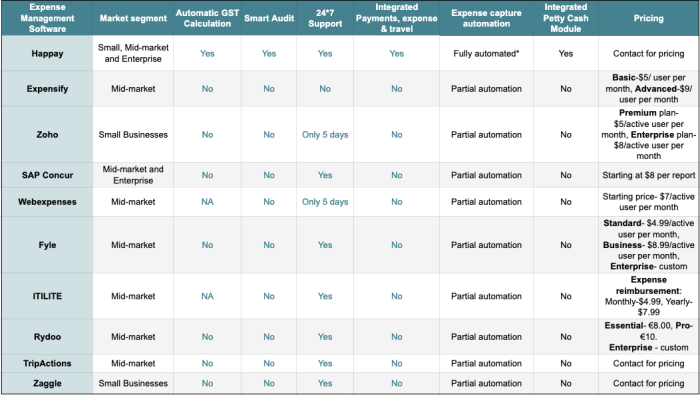Click Webexpenses 'NA' GST calculation cell
The height and width of the screenshot is (395, 700).
coord(207,202)
